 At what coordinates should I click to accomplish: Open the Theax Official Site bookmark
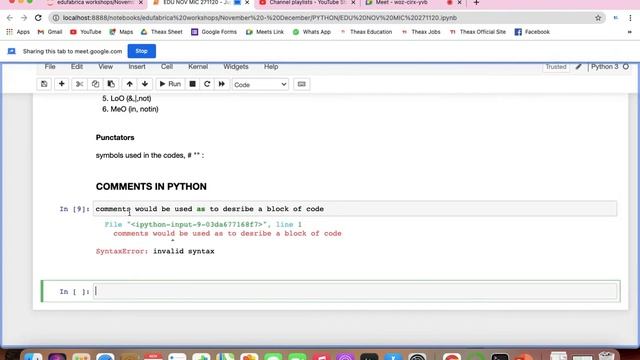point(478,32)
